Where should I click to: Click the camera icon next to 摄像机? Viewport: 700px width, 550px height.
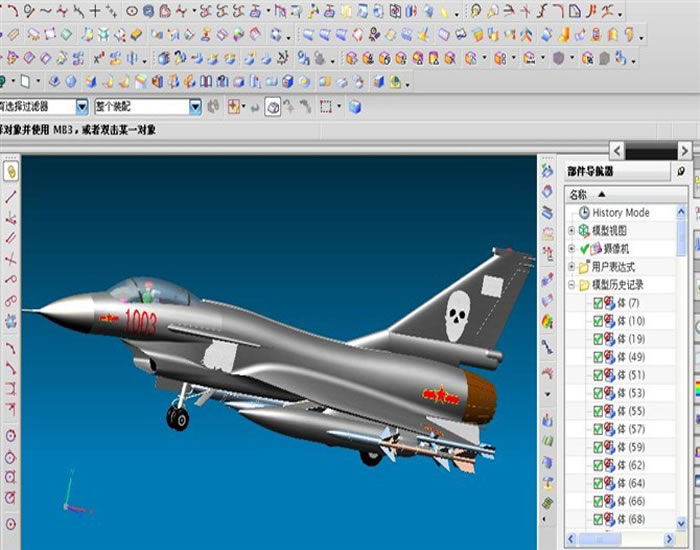click(x=596, y=248)
